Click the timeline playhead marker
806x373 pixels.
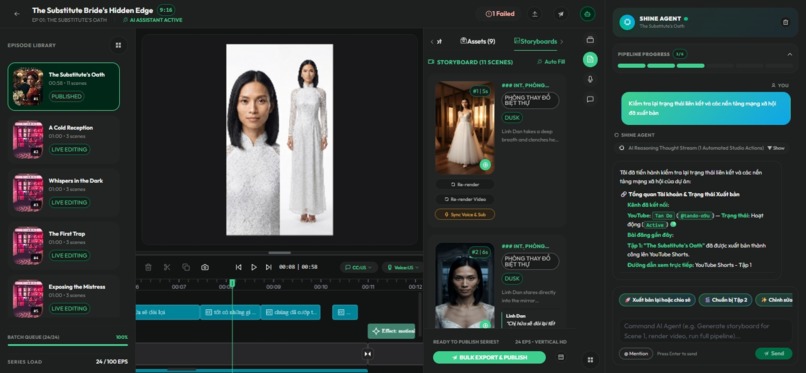coord(232,283)
